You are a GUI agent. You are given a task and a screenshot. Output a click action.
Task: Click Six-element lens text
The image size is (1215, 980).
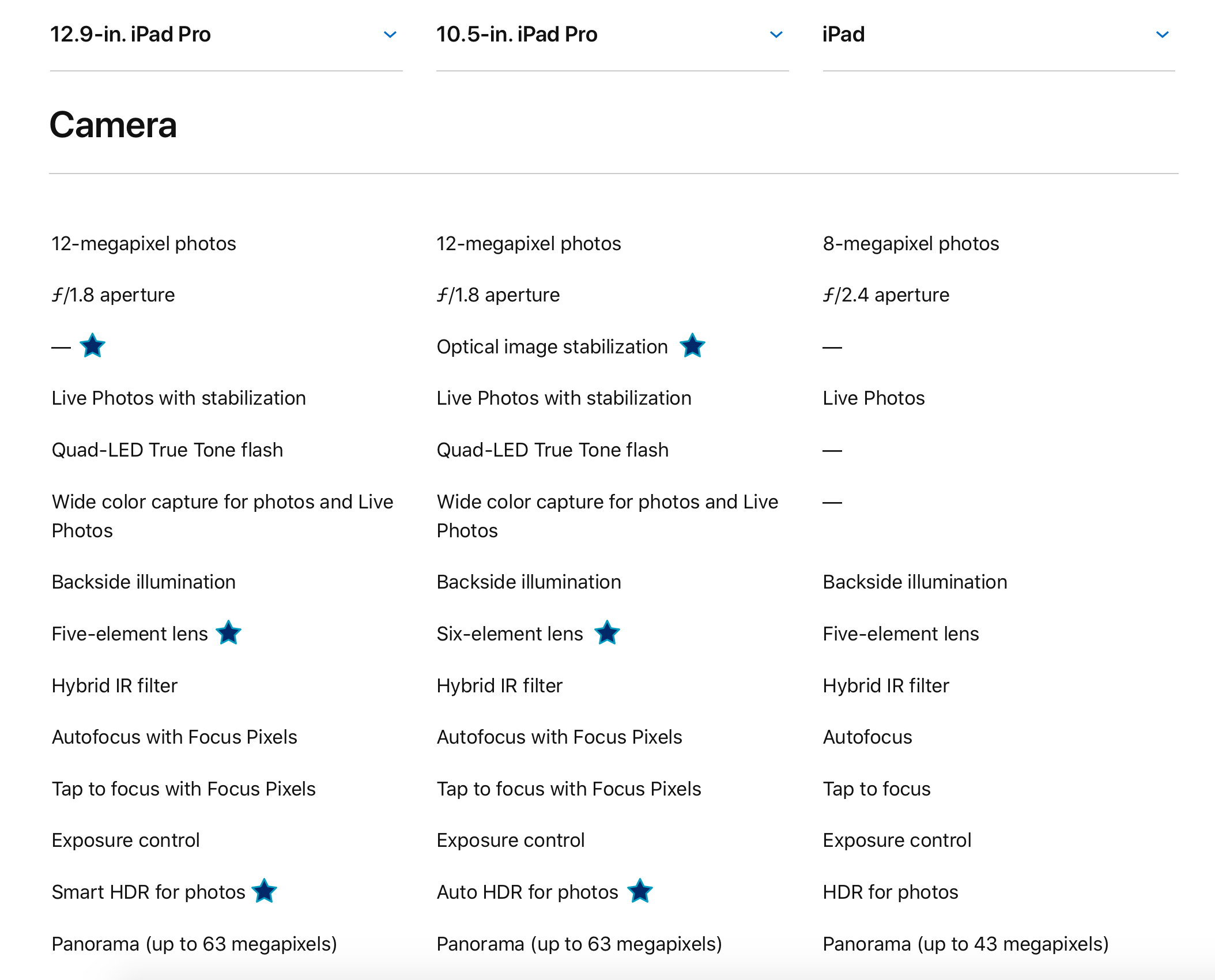click(510, 634)
